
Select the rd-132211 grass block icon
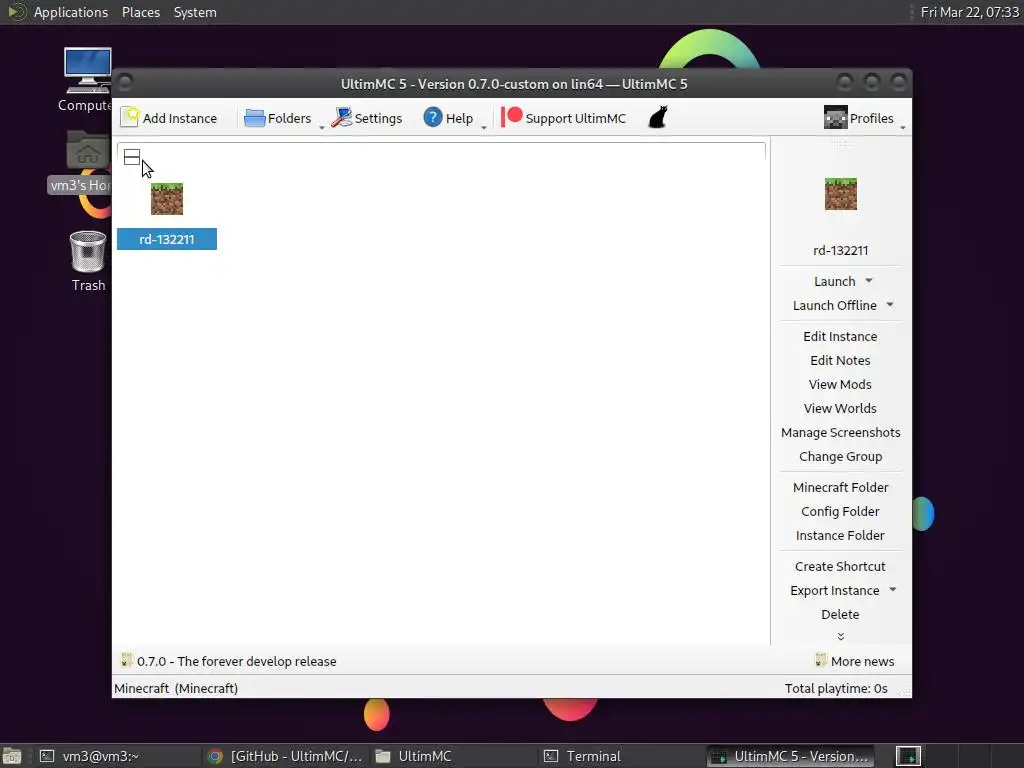(x=167, y=199)
